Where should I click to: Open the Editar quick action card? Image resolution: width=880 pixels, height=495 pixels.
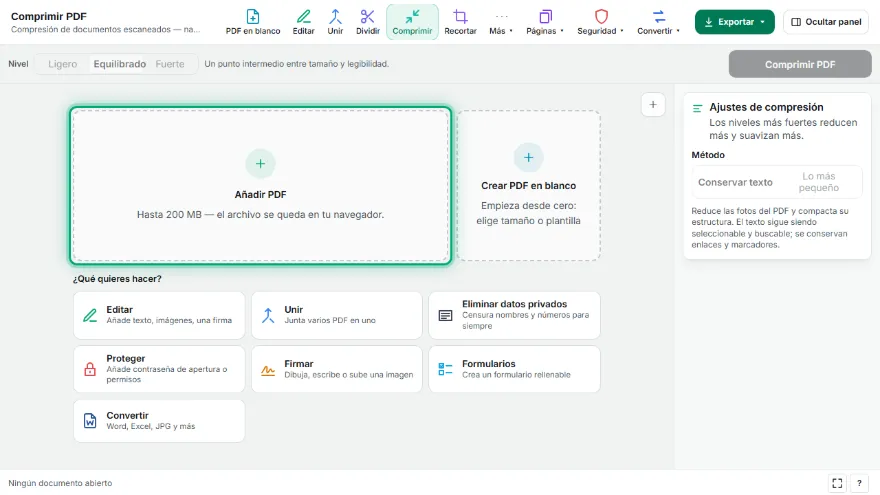click(x=159, y=315)
